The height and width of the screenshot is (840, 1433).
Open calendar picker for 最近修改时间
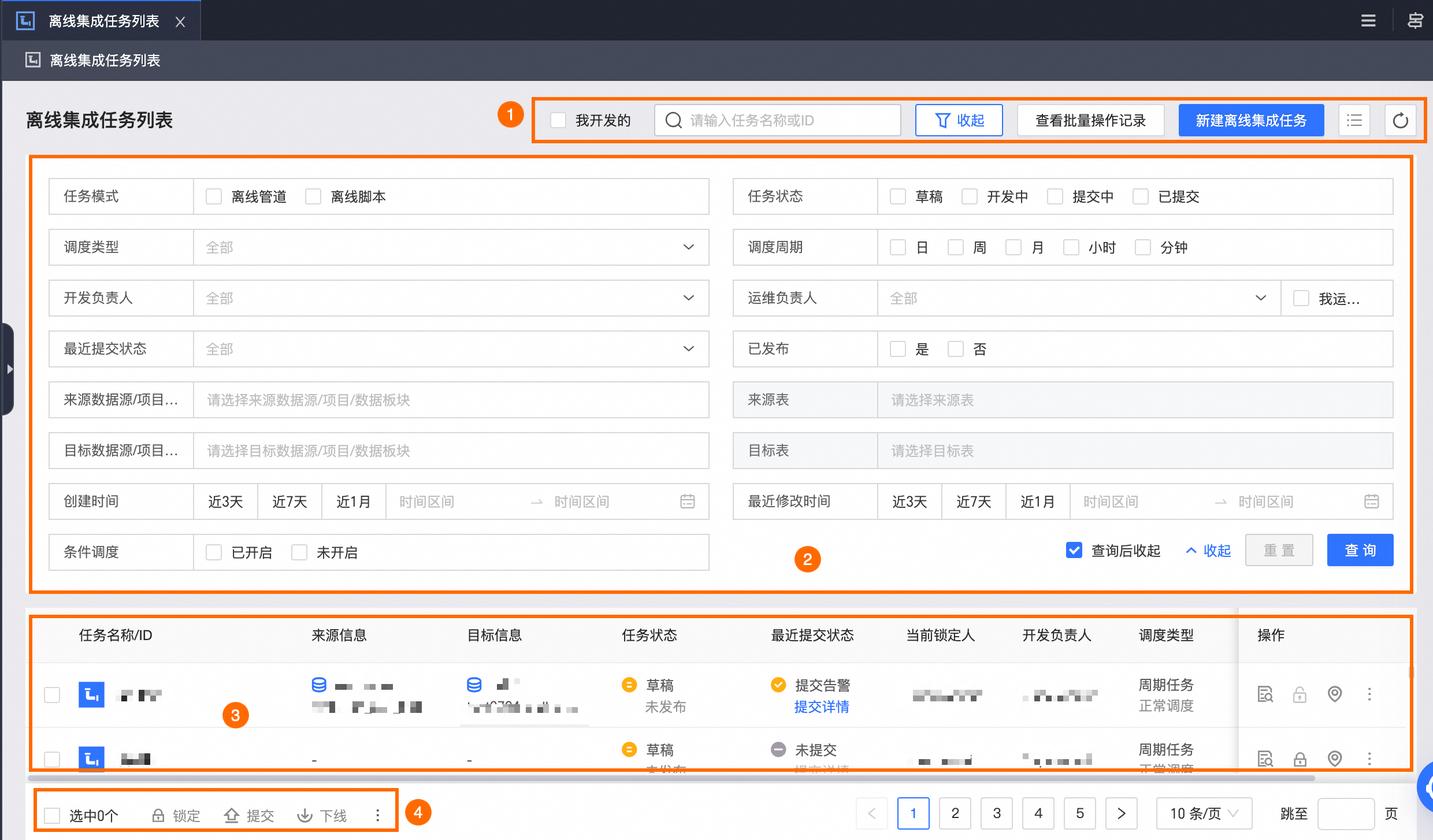click(x=1371, y=501)
